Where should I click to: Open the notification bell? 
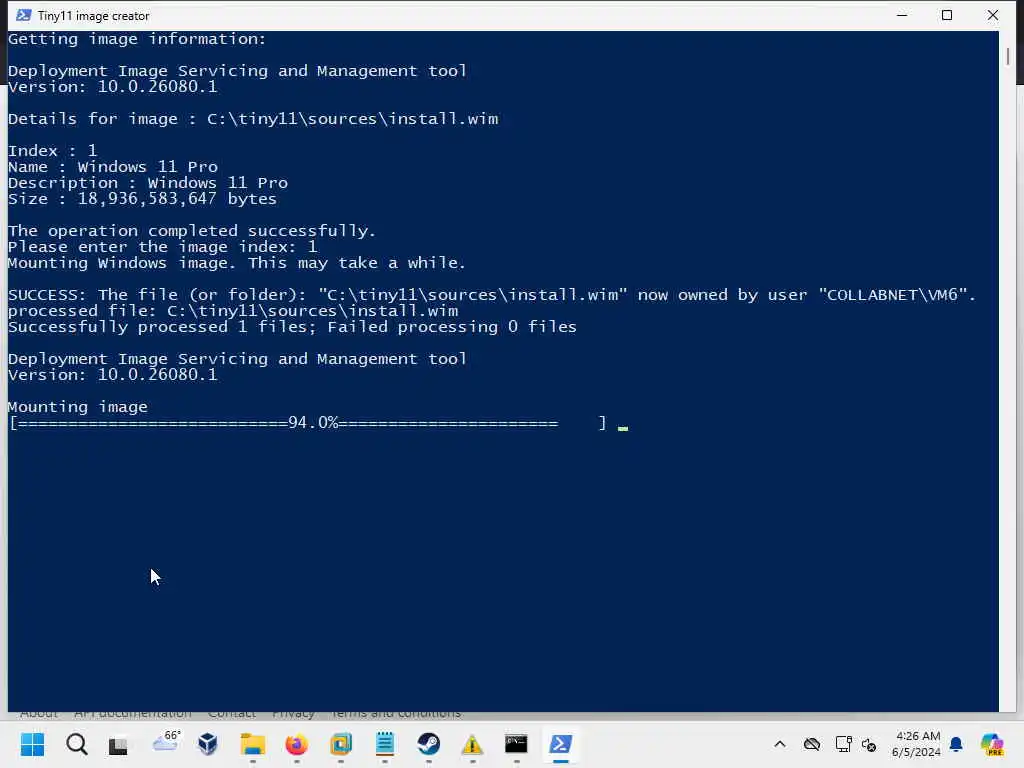[x=956, y=744]
